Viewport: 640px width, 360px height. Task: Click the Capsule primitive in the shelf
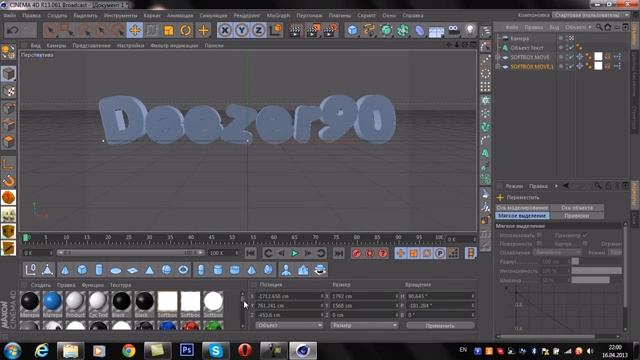(201, 270)
